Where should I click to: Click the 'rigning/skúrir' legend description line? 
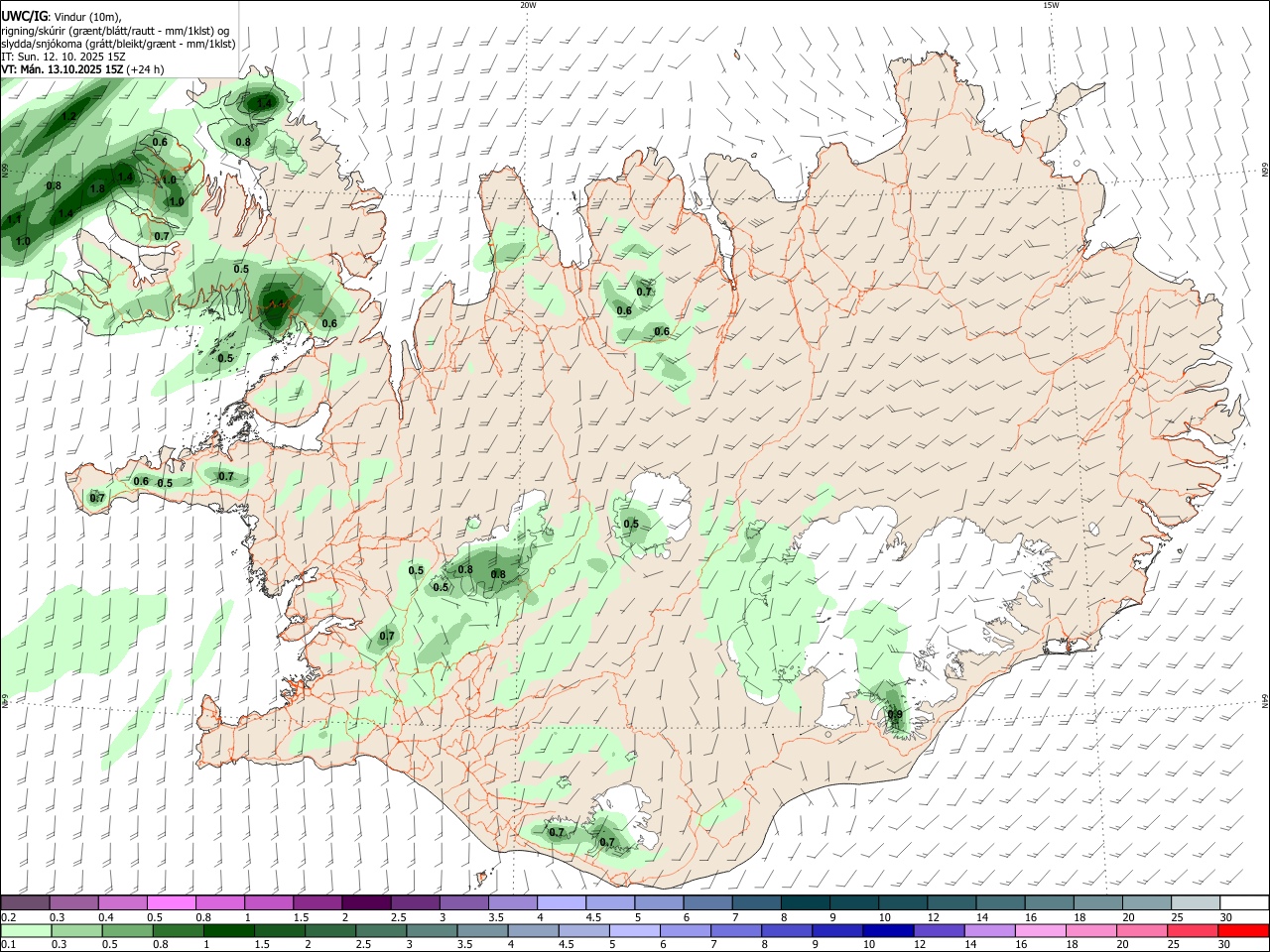[x=115, y=31]
